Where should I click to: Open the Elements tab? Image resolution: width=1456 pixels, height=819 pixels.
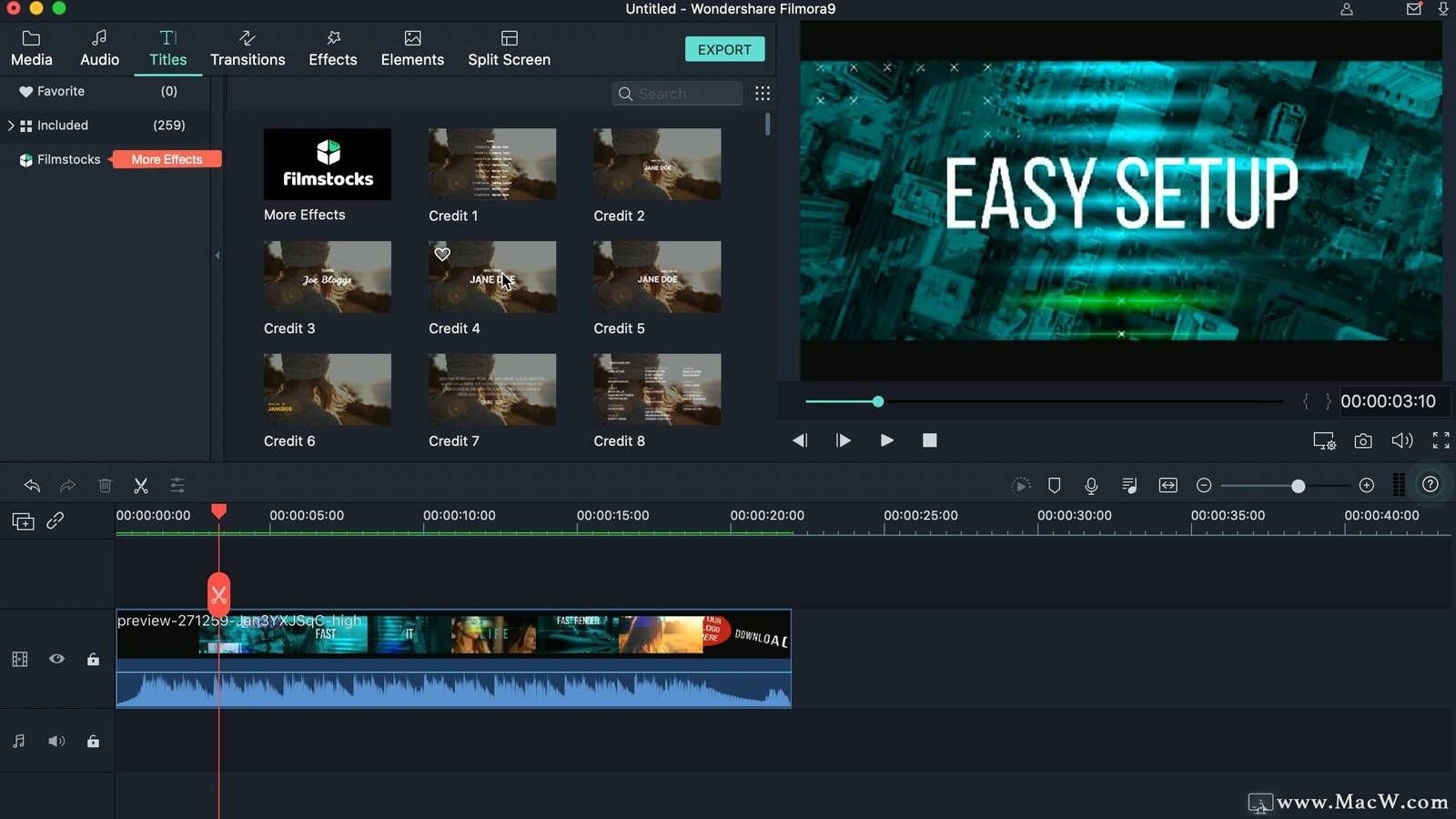coord(412,49)
